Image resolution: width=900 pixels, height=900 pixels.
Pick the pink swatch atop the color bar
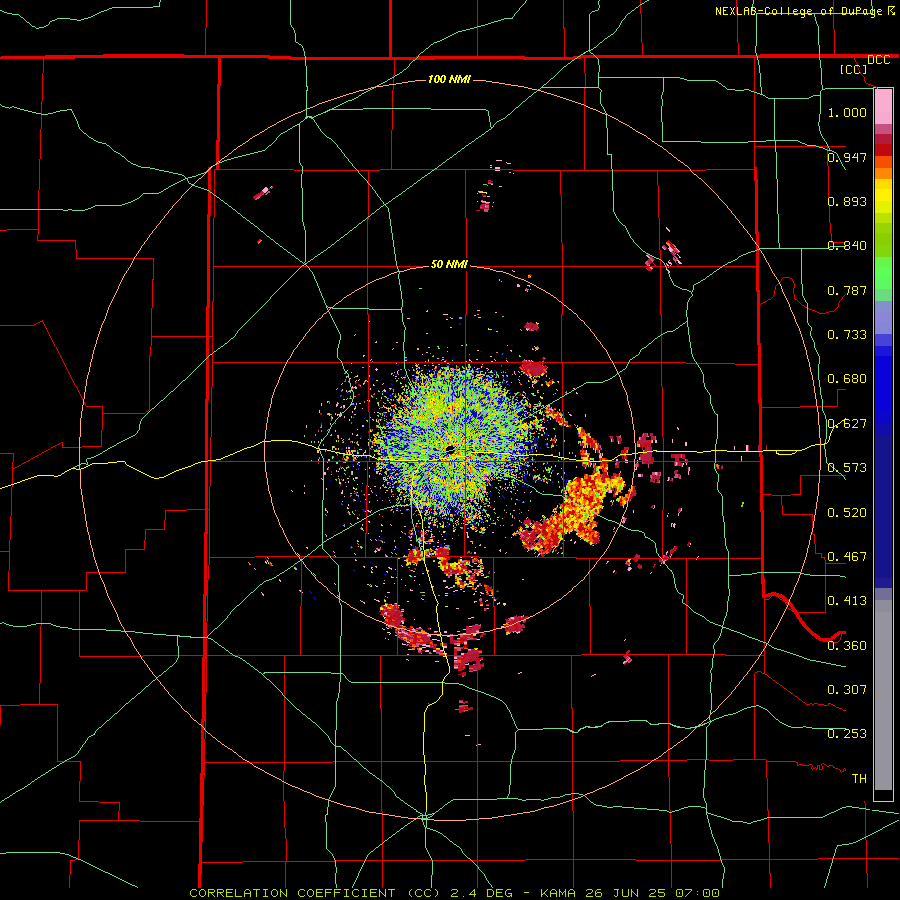tap(883, 106)
